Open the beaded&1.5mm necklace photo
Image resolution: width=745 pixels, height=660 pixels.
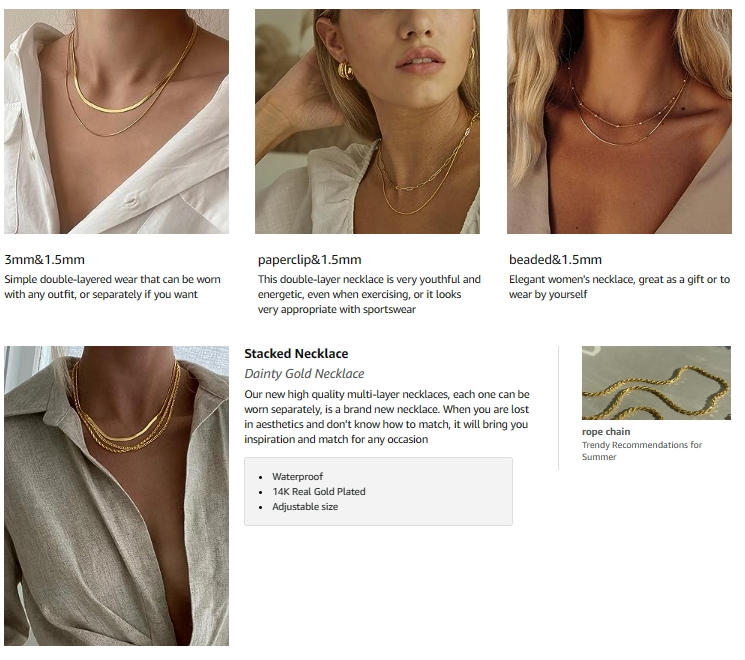(x=619, y=121)
